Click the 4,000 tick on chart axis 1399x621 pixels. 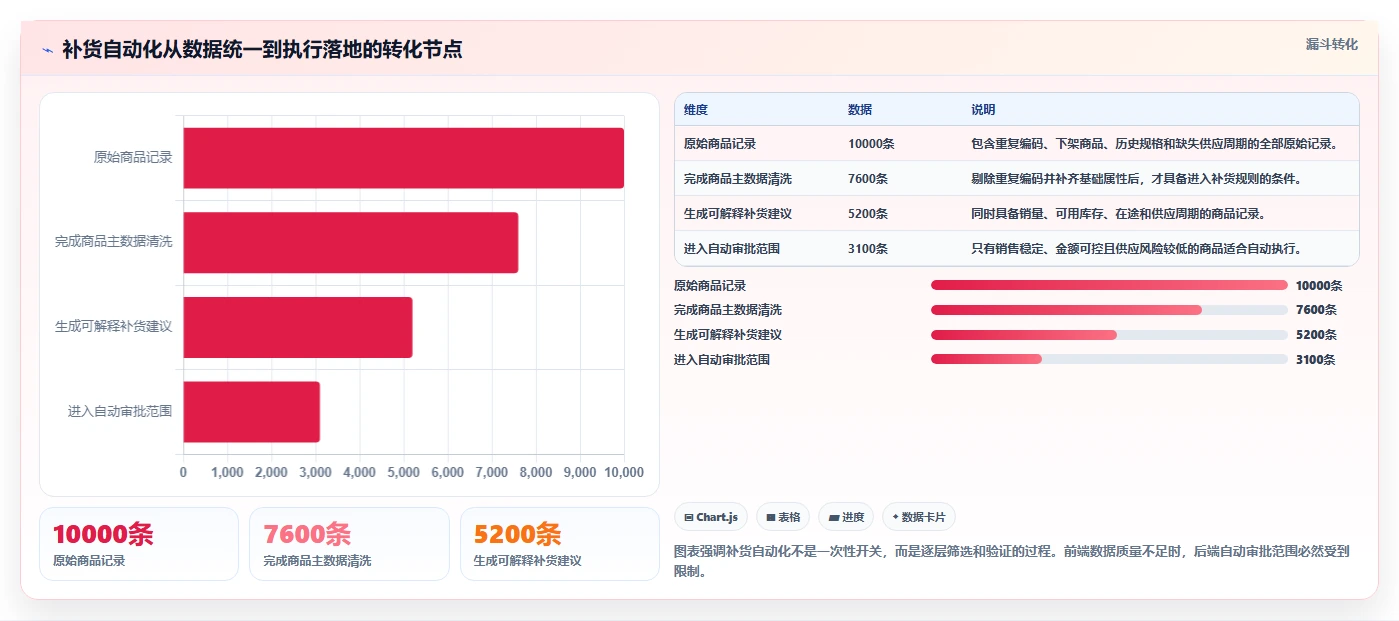pos(359,472)
